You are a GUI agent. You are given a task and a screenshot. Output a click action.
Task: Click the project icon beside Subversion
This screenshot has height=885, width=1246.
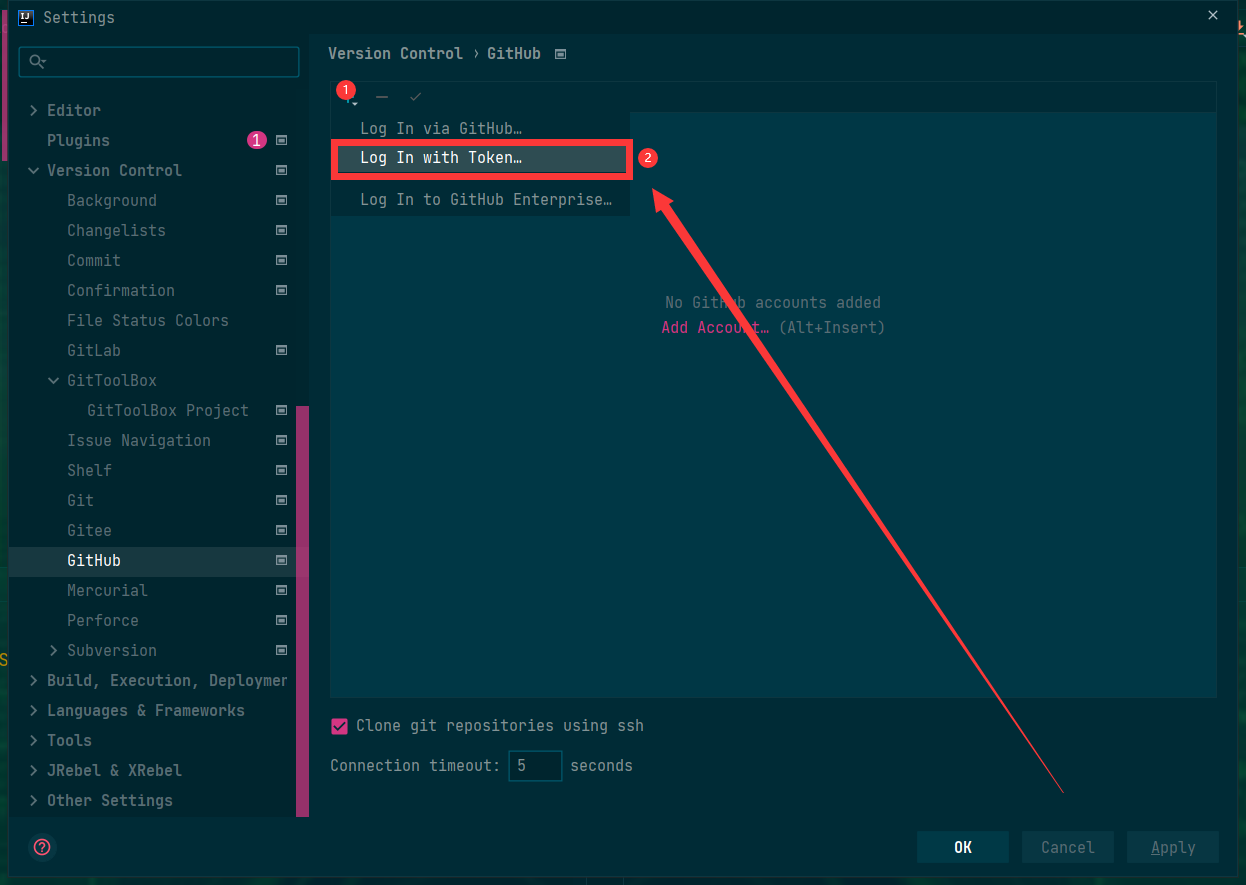tap(282, 650)
